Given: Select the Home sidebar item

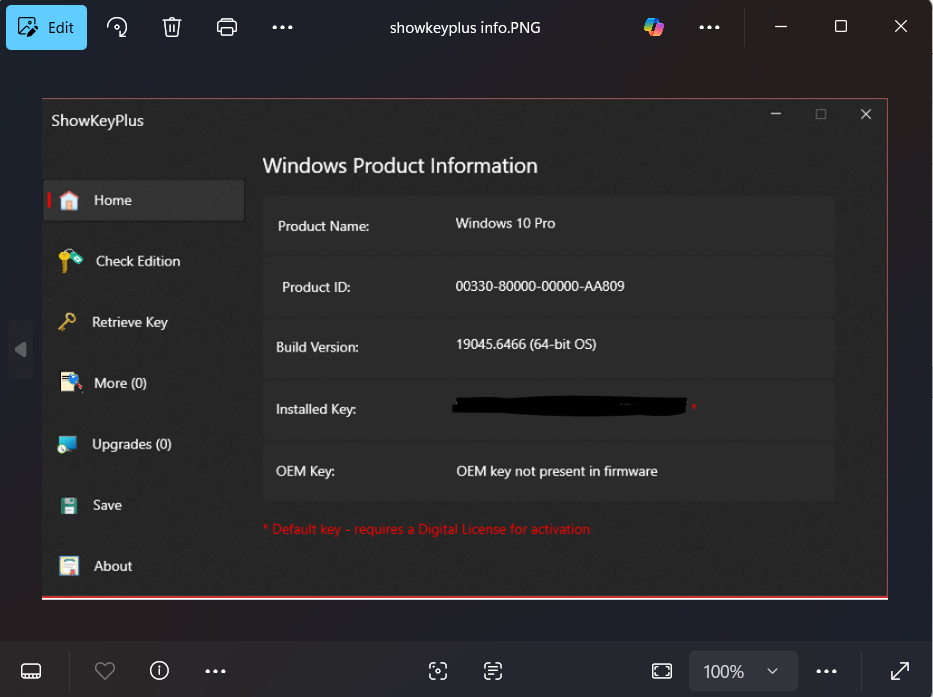Looking at the screenshot, I should coord(143,201).
